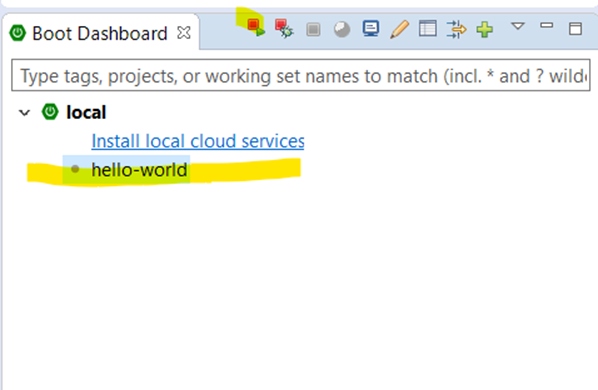Close the Boot Dashboard tab
The image size is (598, 390).
(184, 33)
